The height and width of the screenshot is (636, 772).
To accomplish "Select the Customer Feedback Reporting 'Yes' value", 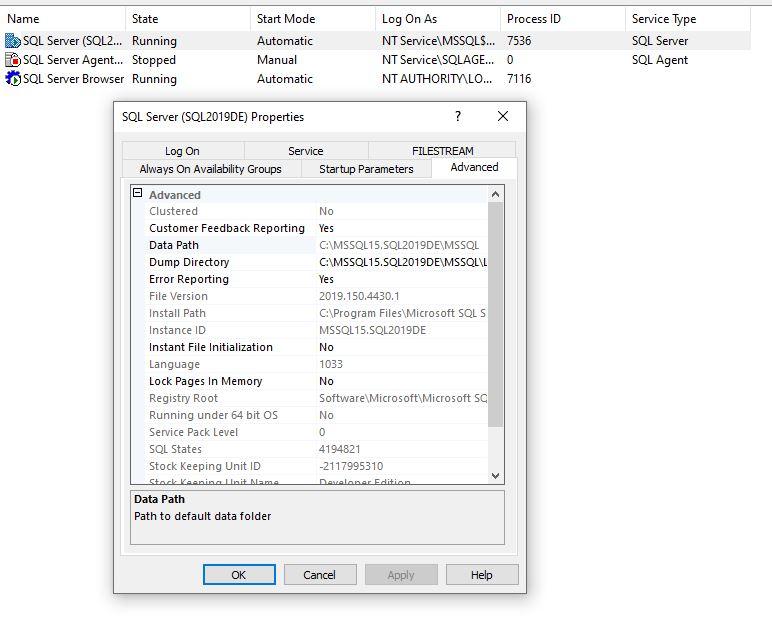I will [326, 228].
